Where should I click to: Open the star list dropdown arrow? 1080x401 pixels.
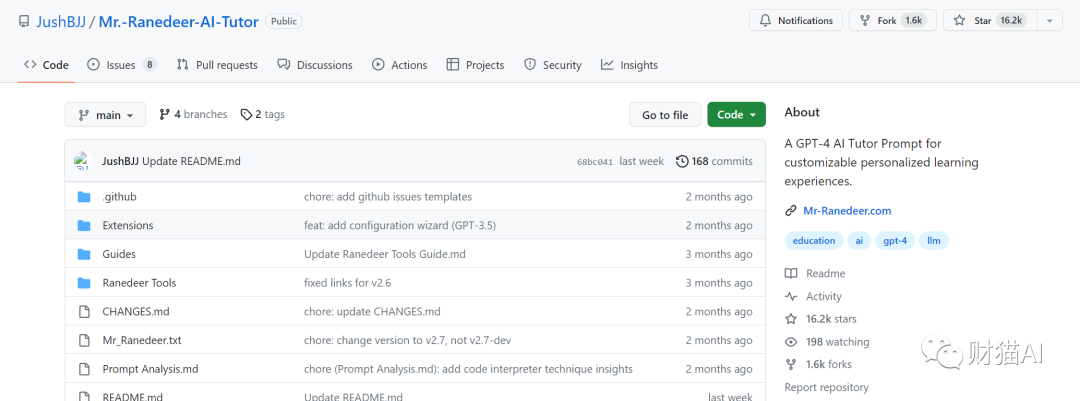(x=1049, y=21)
